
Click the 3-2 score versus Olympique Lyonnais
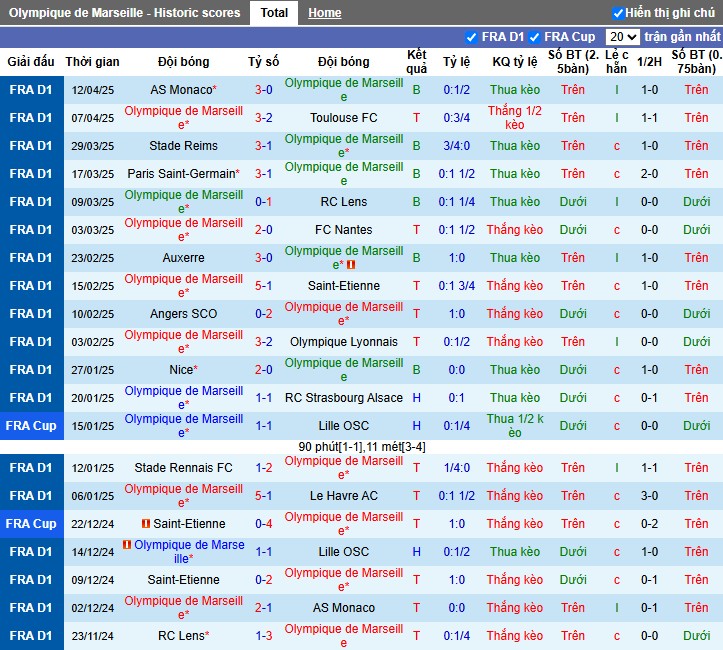coord(264,342)
